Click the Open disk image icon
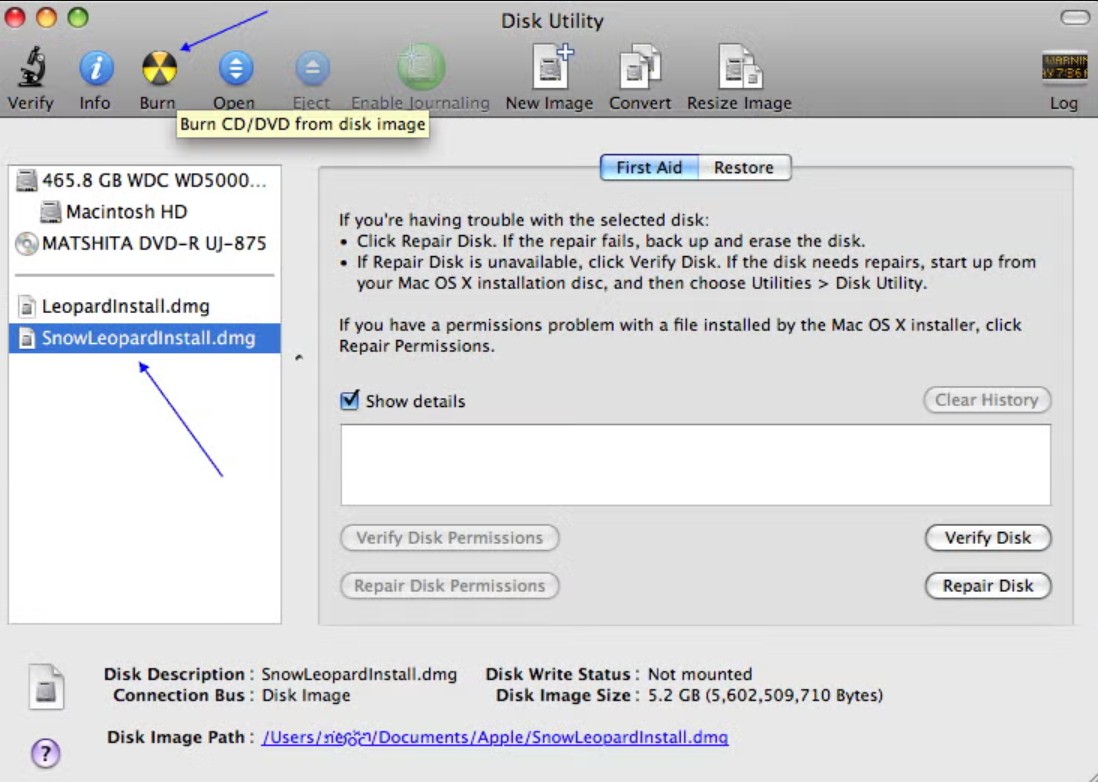Screen dimensions: 1098x782 point(235,68)
